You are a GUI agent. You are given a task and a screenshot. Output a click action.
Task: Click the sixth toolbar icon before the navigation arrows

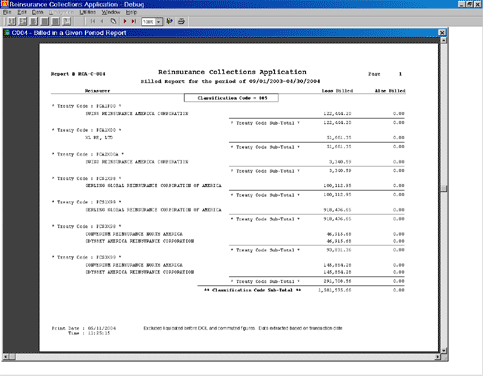[x=67, y=21]
